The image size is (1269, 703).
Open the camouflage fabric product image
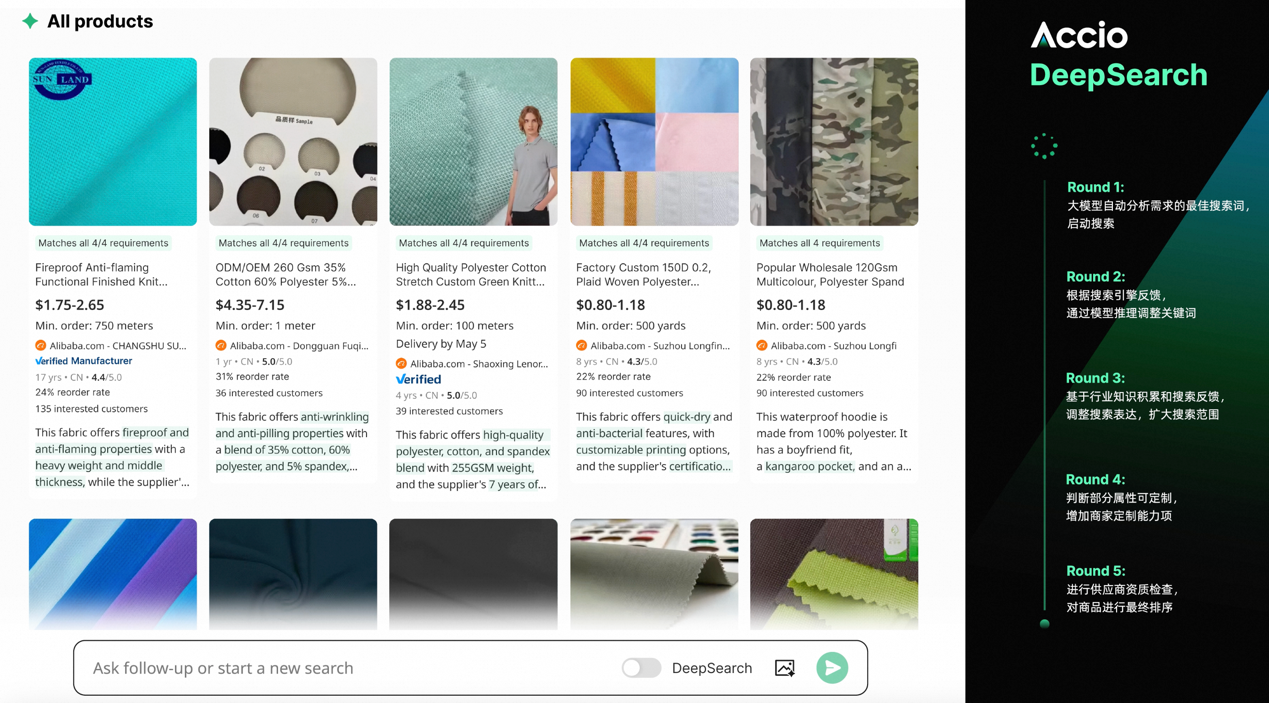coord(834,142)
